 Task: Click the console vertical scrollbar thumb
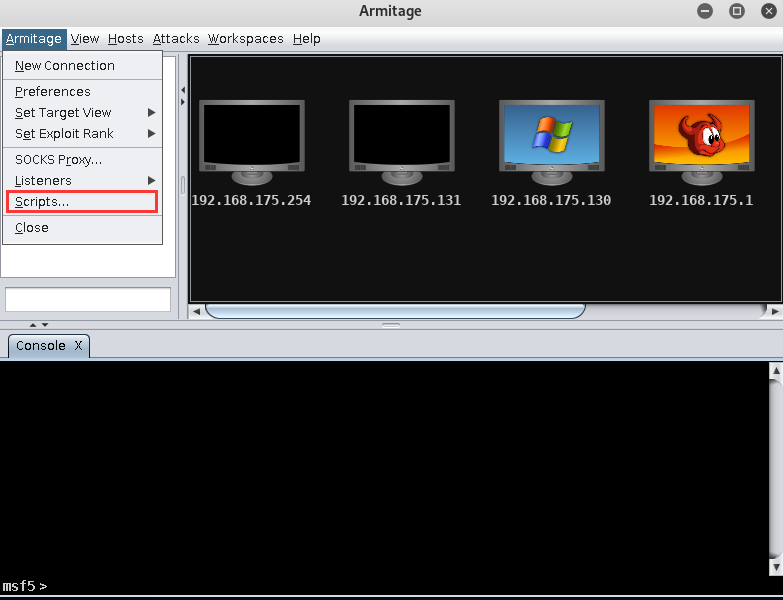(776, 468)
